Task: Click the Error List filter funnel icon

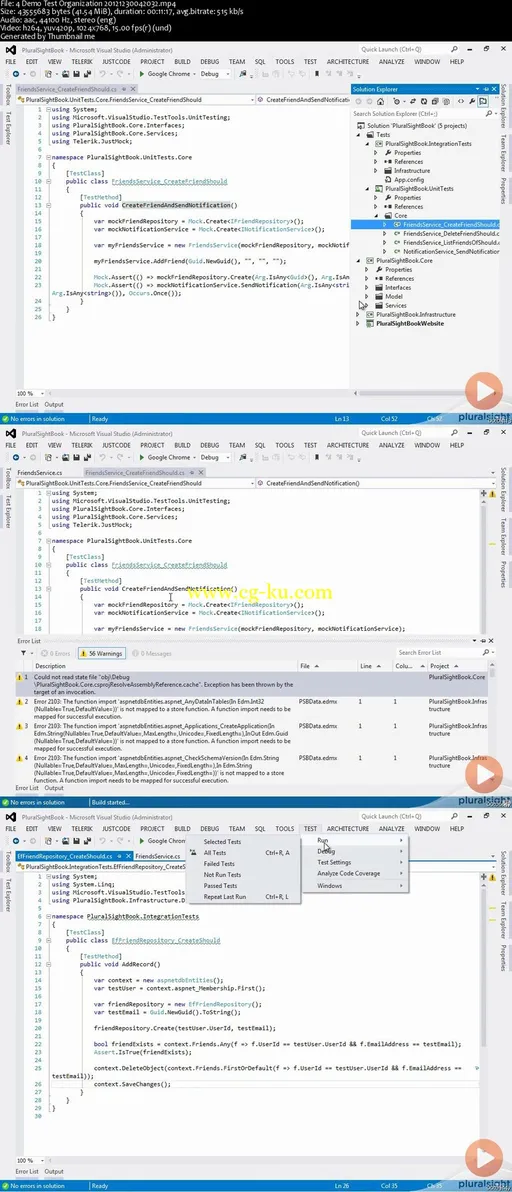Action: tap(24, 653)
